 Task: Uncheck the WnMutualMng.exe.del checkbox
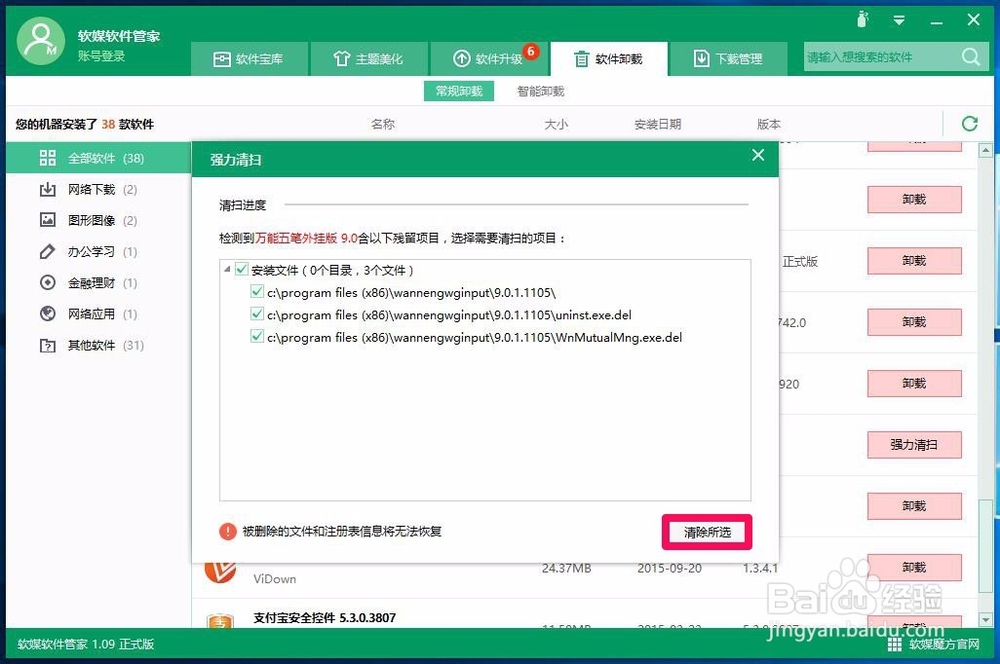[x=257, y=336]
